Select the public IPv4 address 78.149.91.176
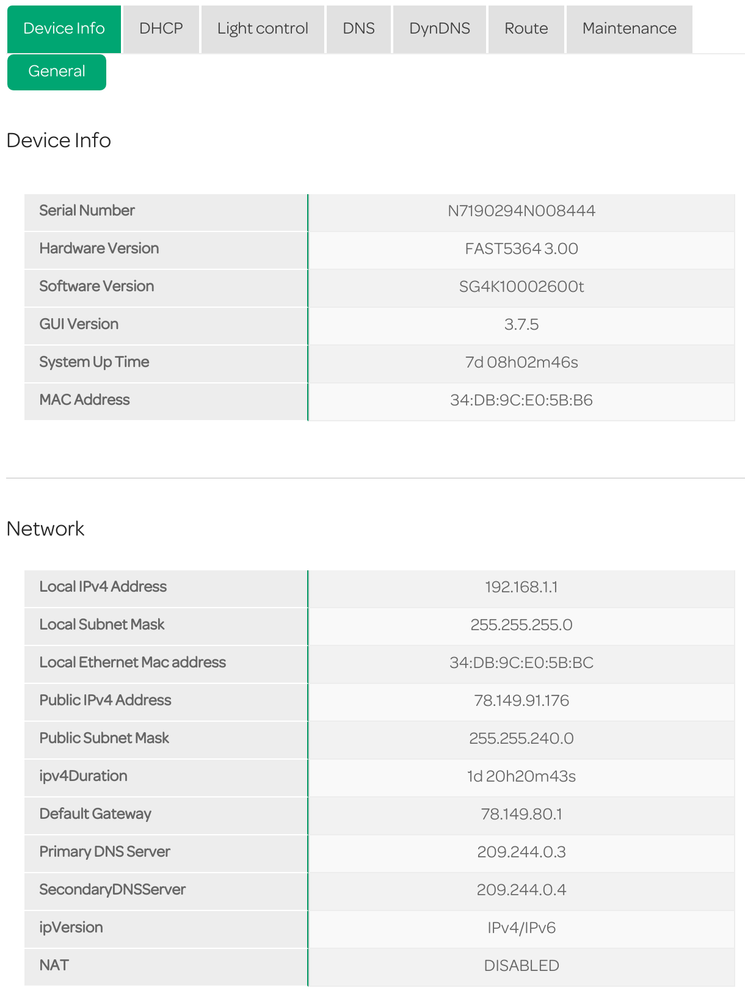The width and height of the screenshot is (745, 999). [521, 701]
